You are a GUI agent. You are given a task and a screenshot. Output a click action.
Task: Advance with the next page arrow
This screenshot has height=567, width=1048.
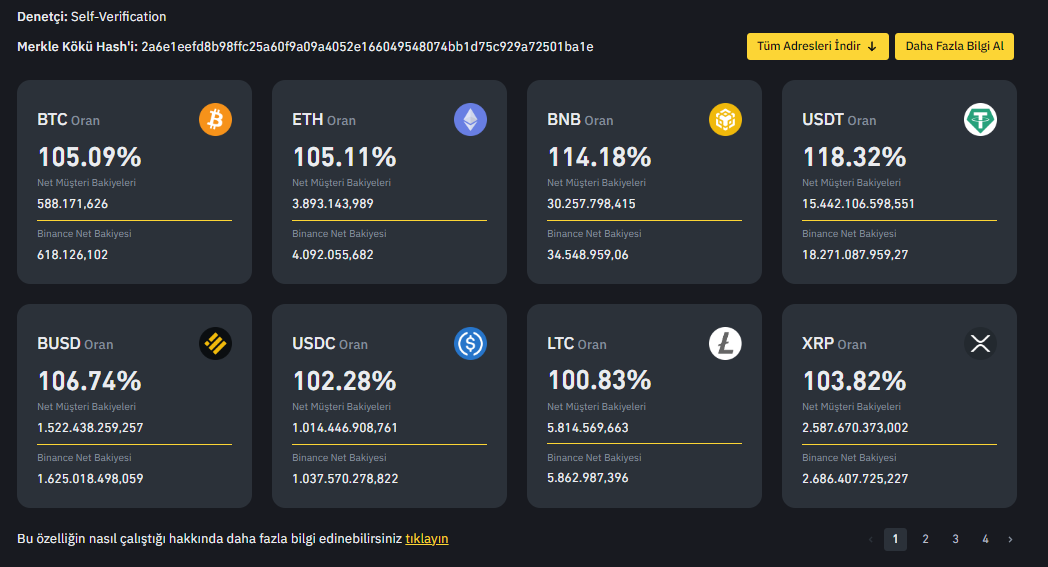tap(1010, 539)
